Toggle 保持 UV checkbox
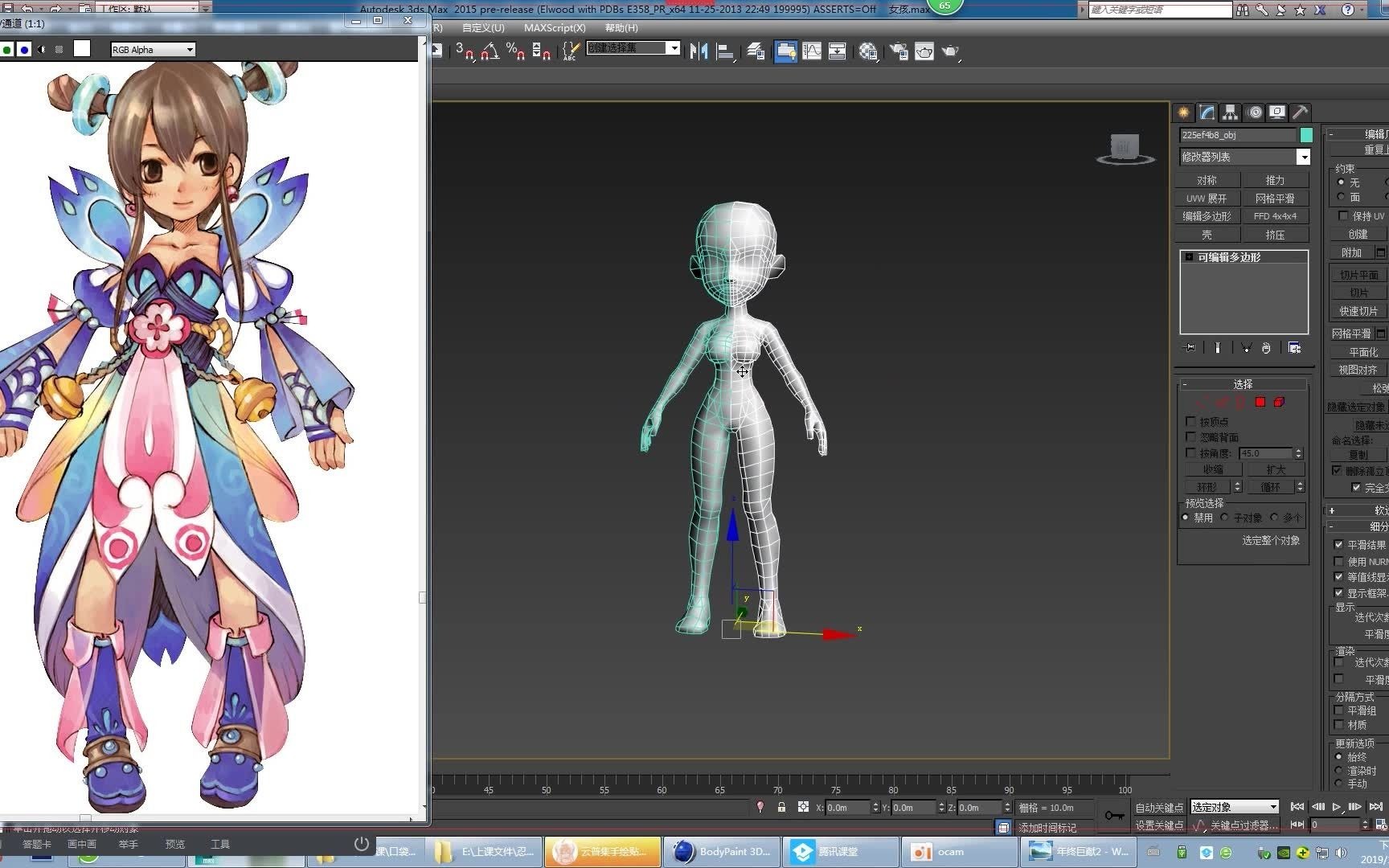The height and width of the screenshot is (868, 1389). pos(1342,215)
